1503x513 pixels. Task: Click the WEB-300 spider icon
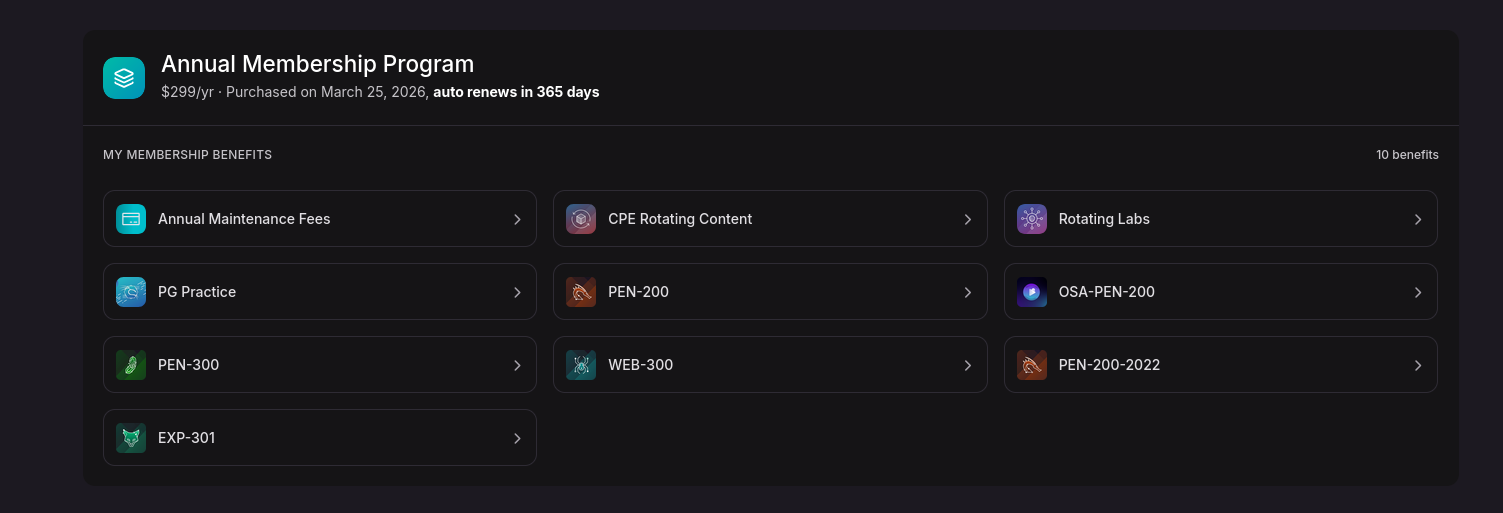581,365
